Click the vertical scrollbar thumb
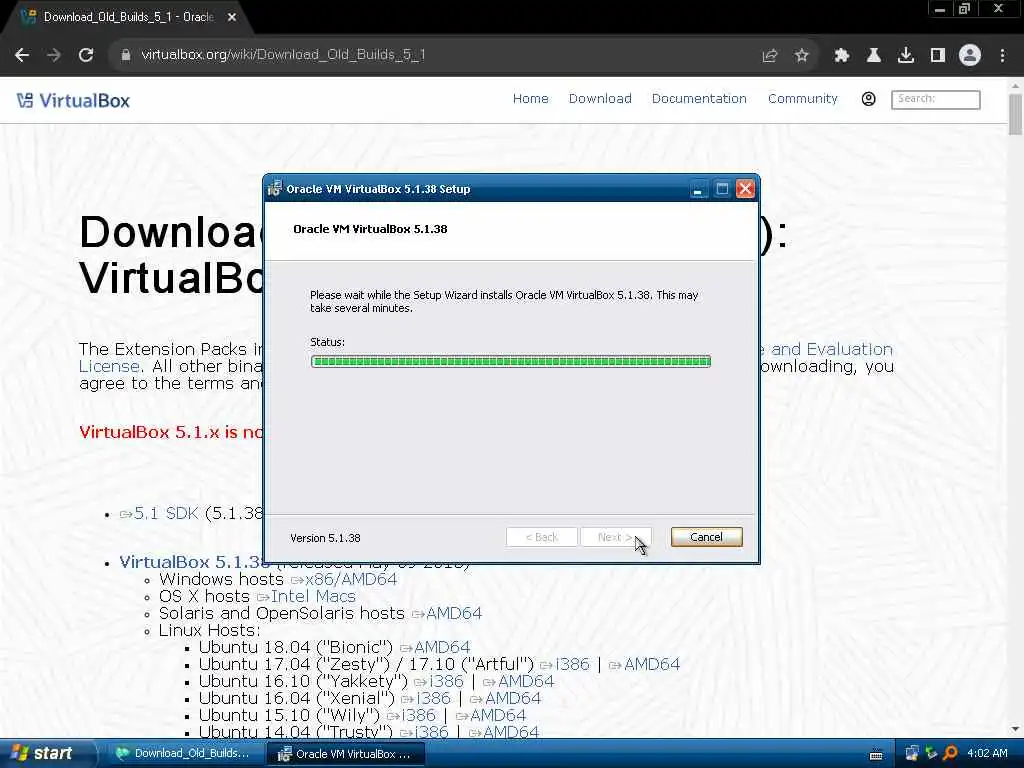 [x=1015, y=114]
